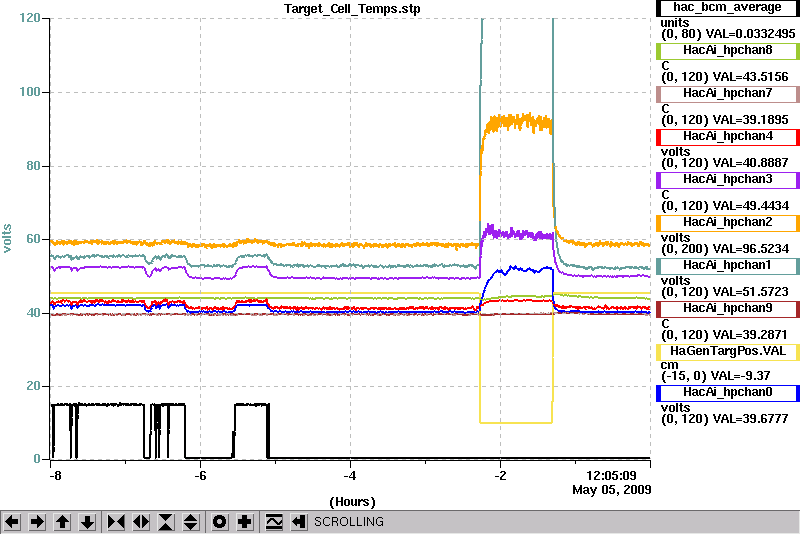Click the vertical zoom-in hourglass icon
800x534 pixels.
(166, 522)
